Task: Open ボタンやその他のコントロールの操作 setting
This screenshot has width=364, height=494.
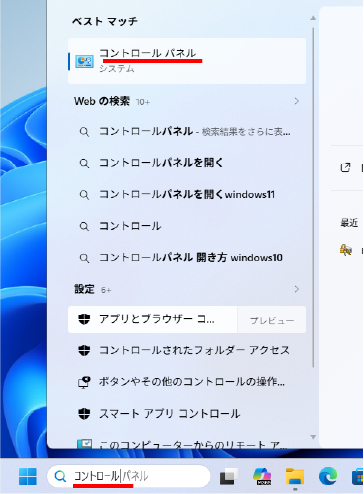Action: pos(187,382)
